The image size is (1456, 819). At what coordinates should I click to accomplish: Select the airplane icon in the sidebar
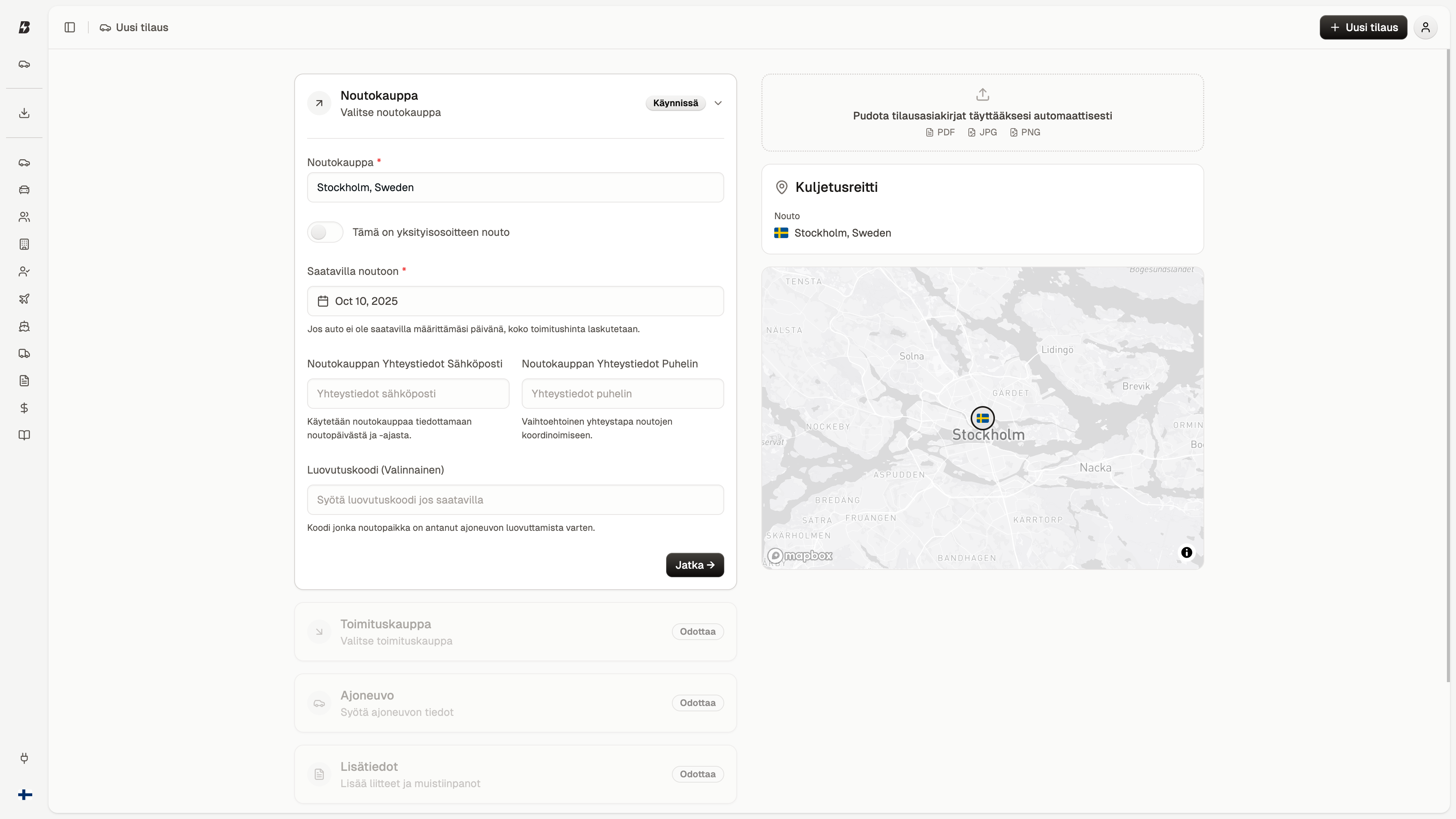pos(24,298)
